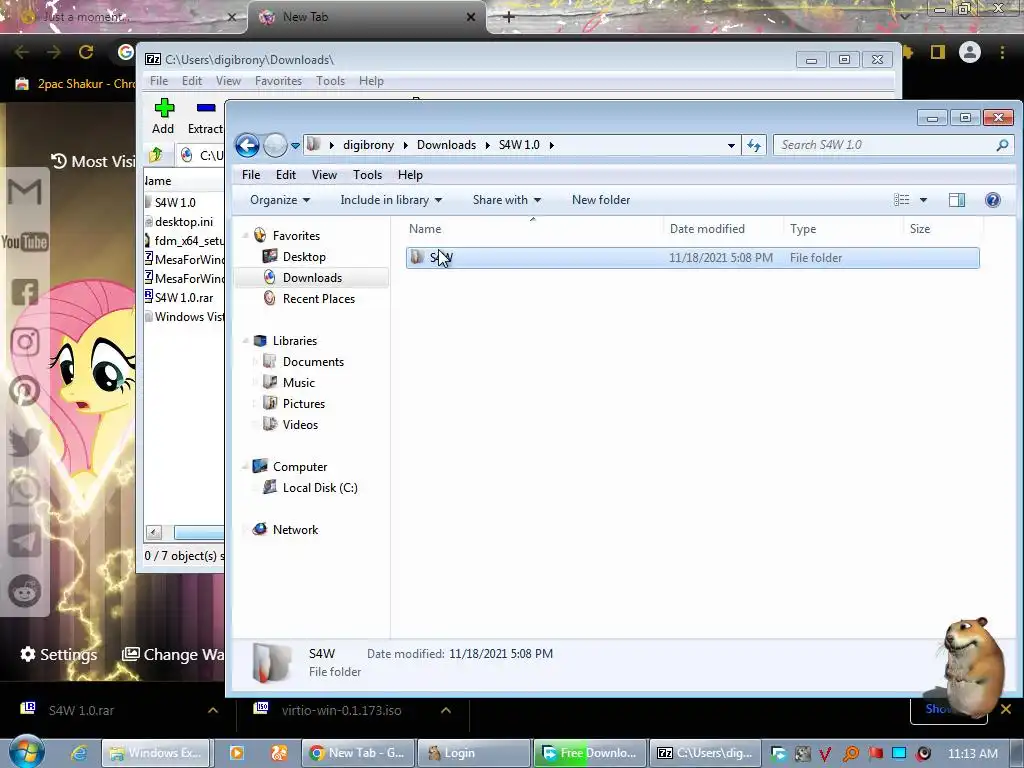The width and height of the screenshot is (1024, 768).
Task: Open the Documents library
Action: [x=313, y=362]
